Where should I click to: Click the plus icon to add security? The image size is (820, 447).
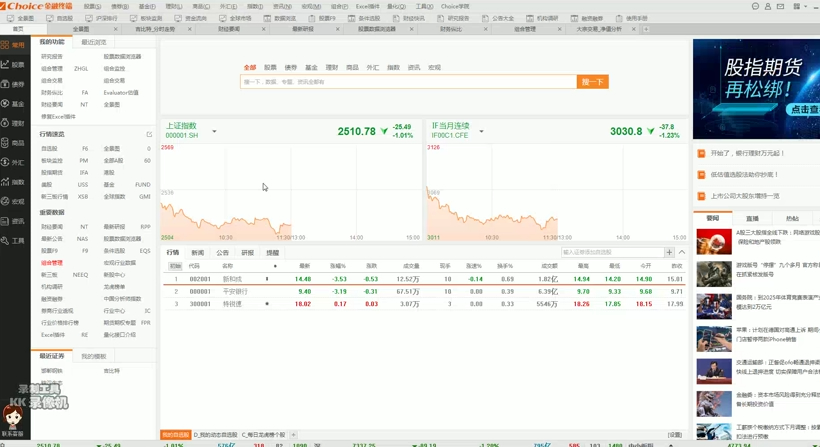click(x=669, y=253)
